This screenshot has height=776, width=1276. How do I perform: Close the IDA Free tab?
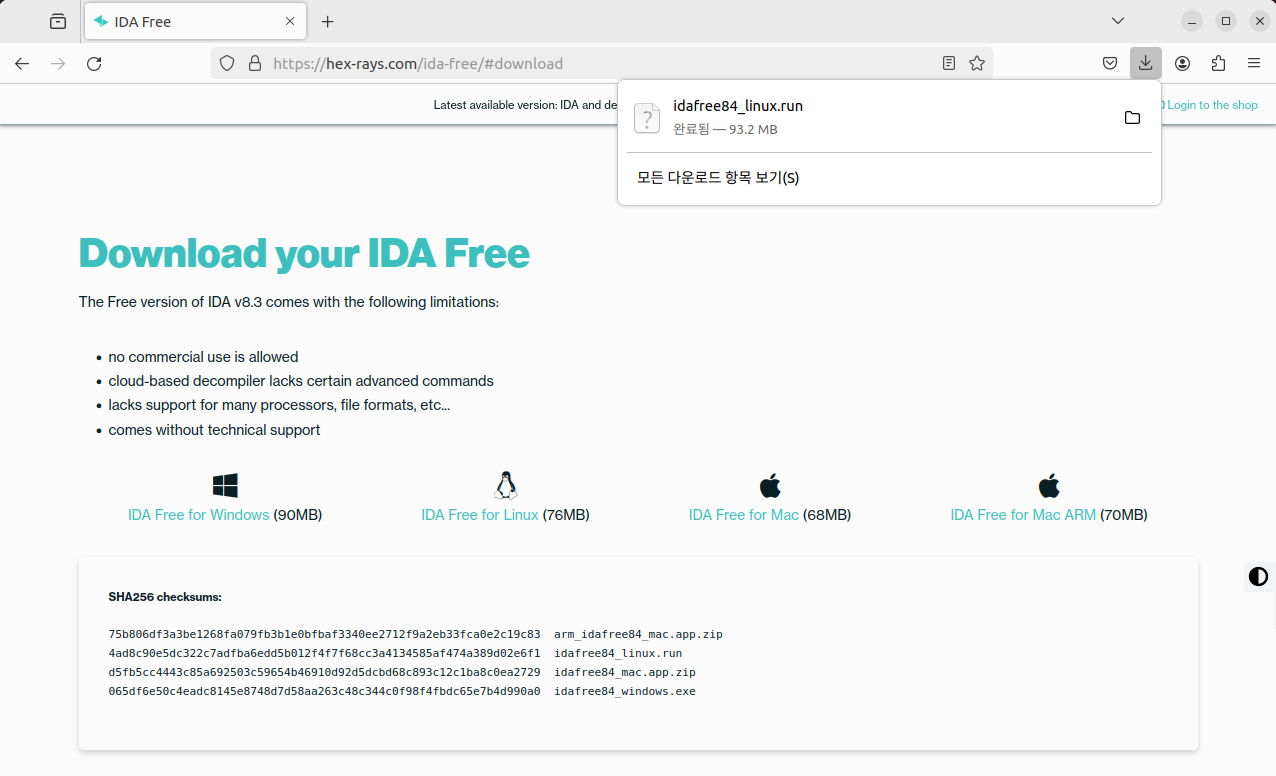[x=291, y=21]
